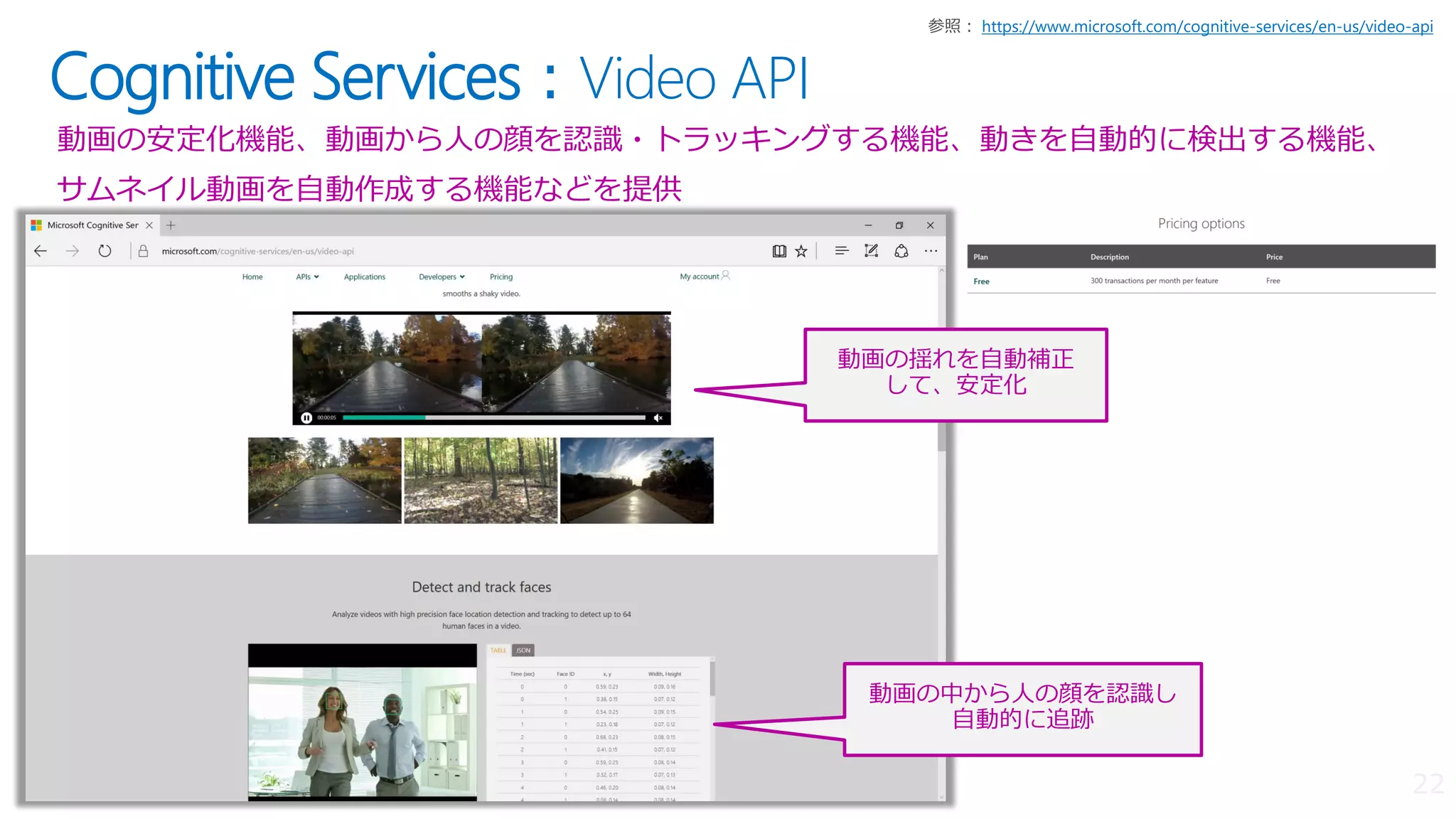Click the Share icon in Edge toolbar

click(901, 250)
